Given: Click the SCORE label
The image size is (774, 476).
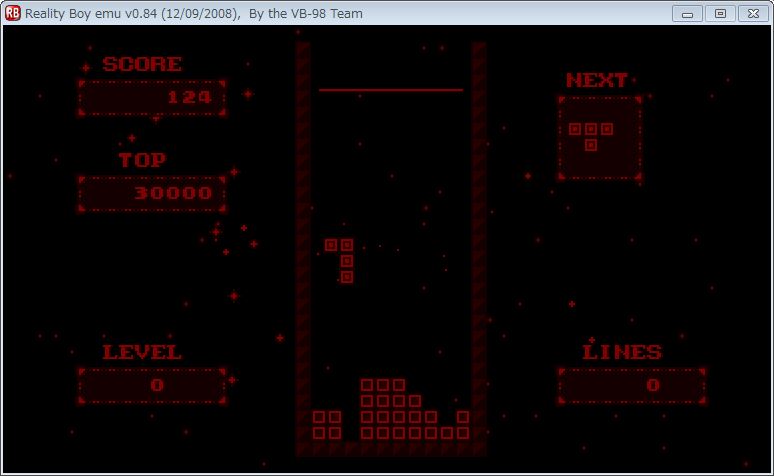Looking at the screenshot, I should [x=142, y=64].
